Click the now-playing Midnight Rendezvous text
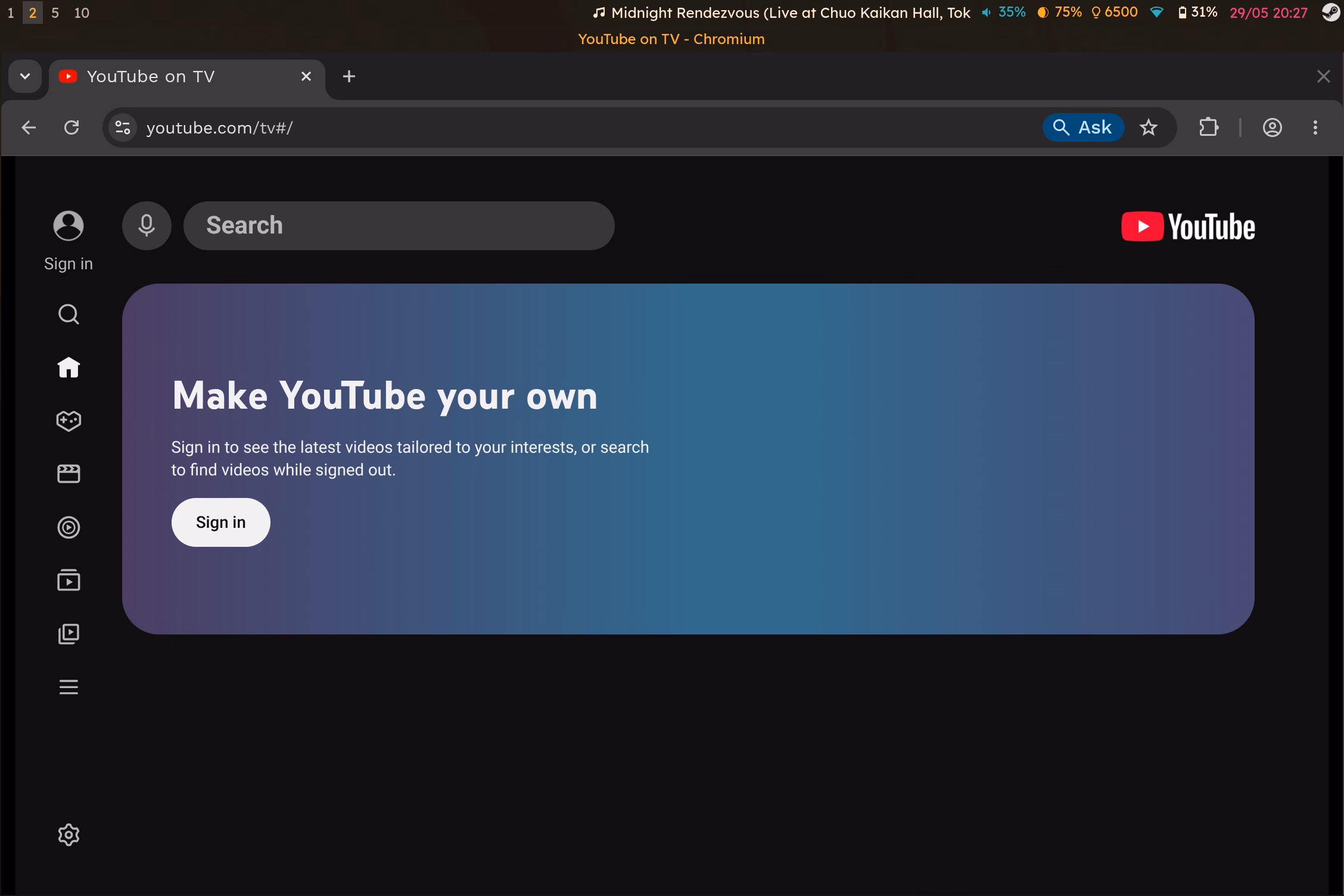 click(x=782, y=13)
